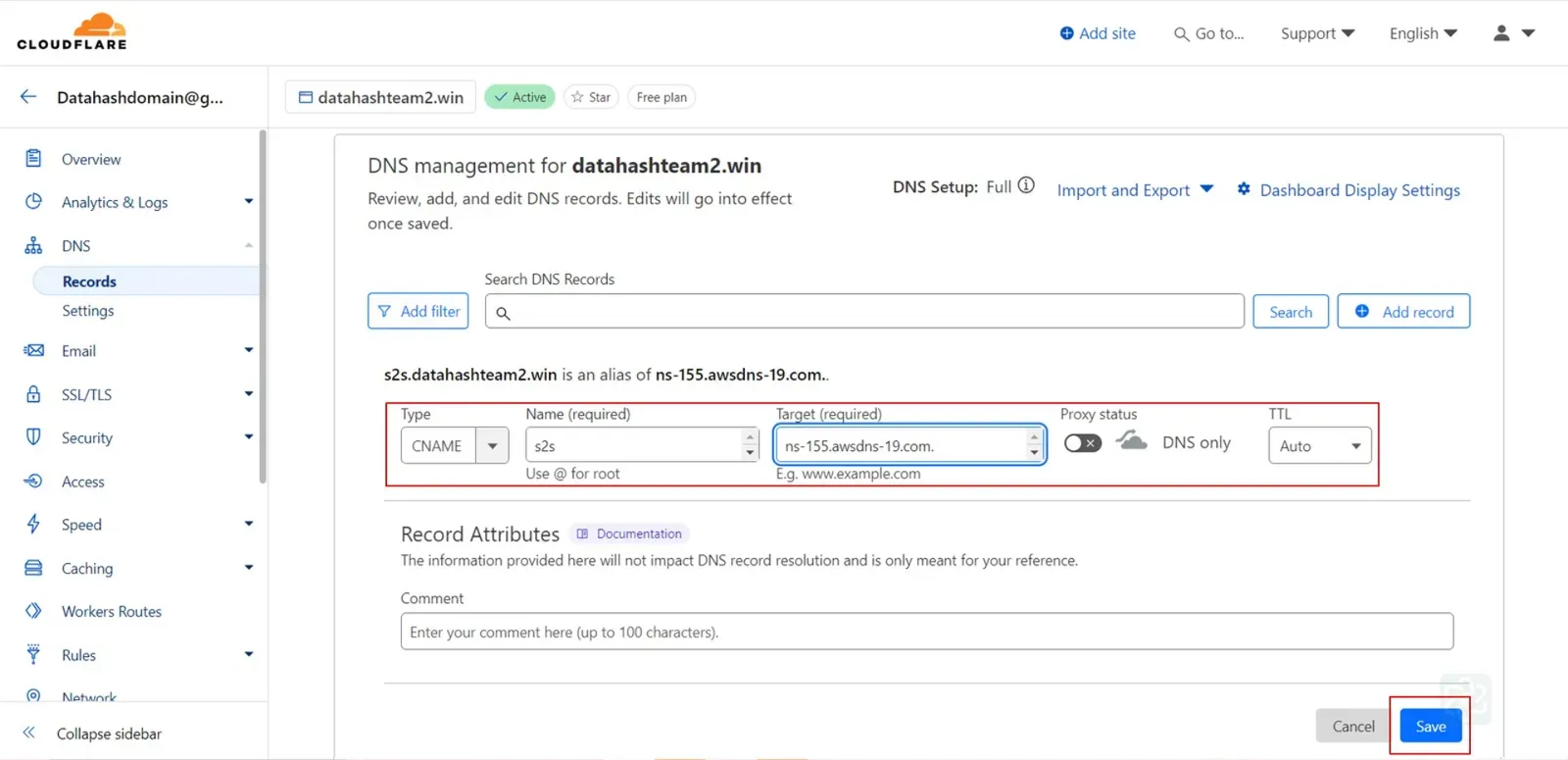
Task: Click the Add record button
Action: point(1403,312)
